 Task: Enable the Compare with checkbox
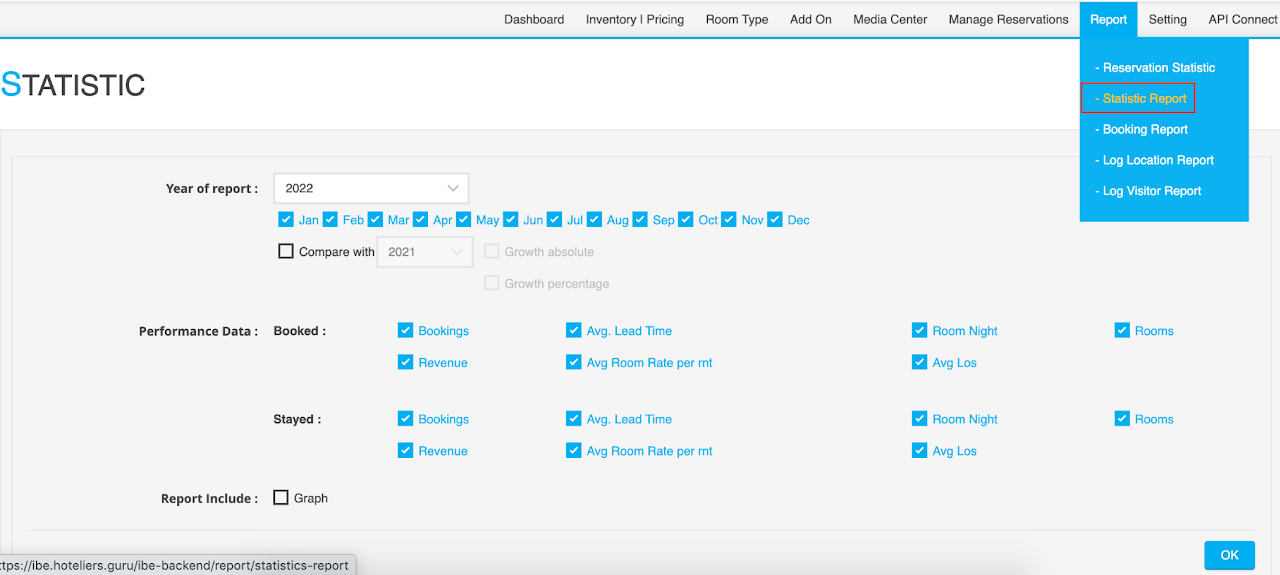click(x=286, y=252)
